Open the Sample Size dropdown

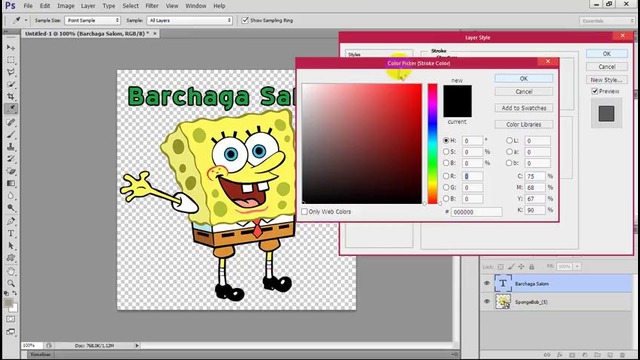coord(92,20)
